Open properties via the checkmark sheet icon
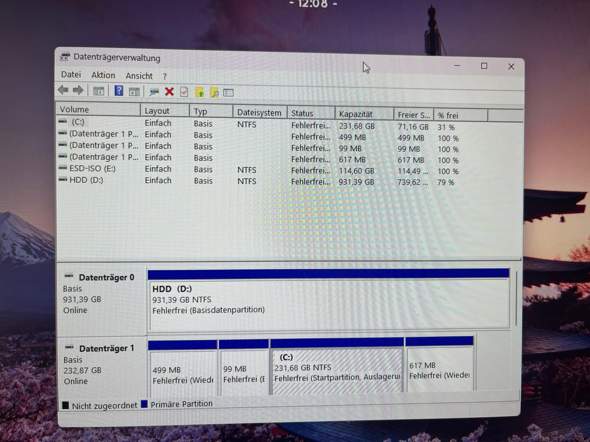The height and width of the screenshot is (442, 590). point(184,92)
